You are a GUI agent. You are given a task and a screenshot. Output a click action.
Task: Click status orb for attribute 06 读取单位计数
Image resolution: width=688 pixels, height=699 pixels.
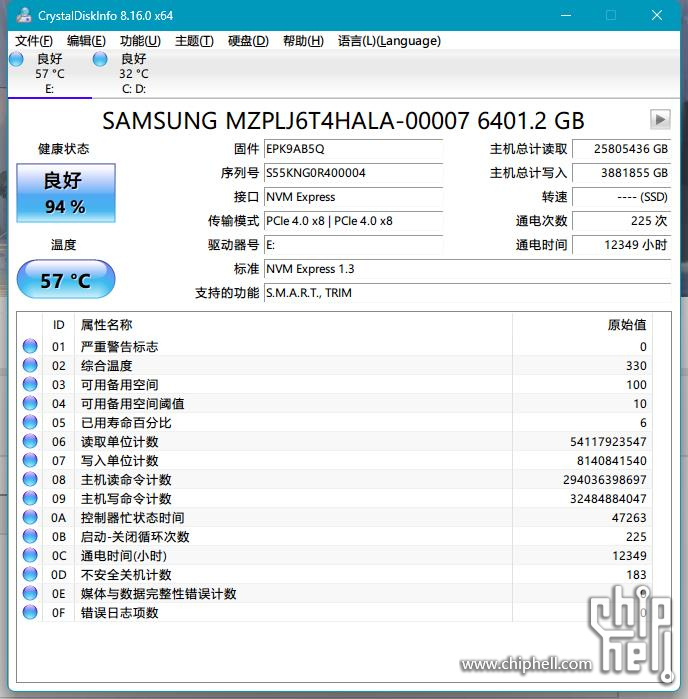(30, 441)
